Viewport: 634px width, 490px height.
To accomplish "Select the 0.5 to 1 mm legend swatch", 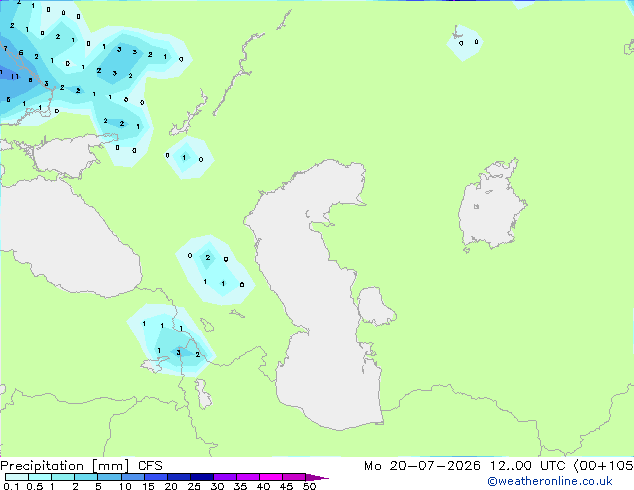I will [40, 477].
